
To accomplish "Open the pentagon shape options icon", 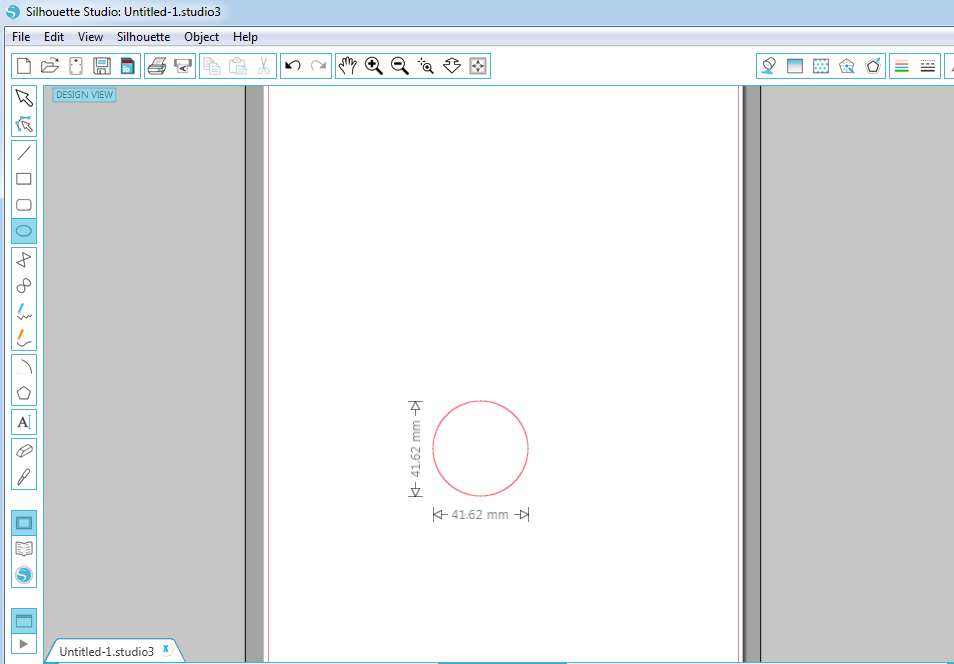I will tap(873, 66).
